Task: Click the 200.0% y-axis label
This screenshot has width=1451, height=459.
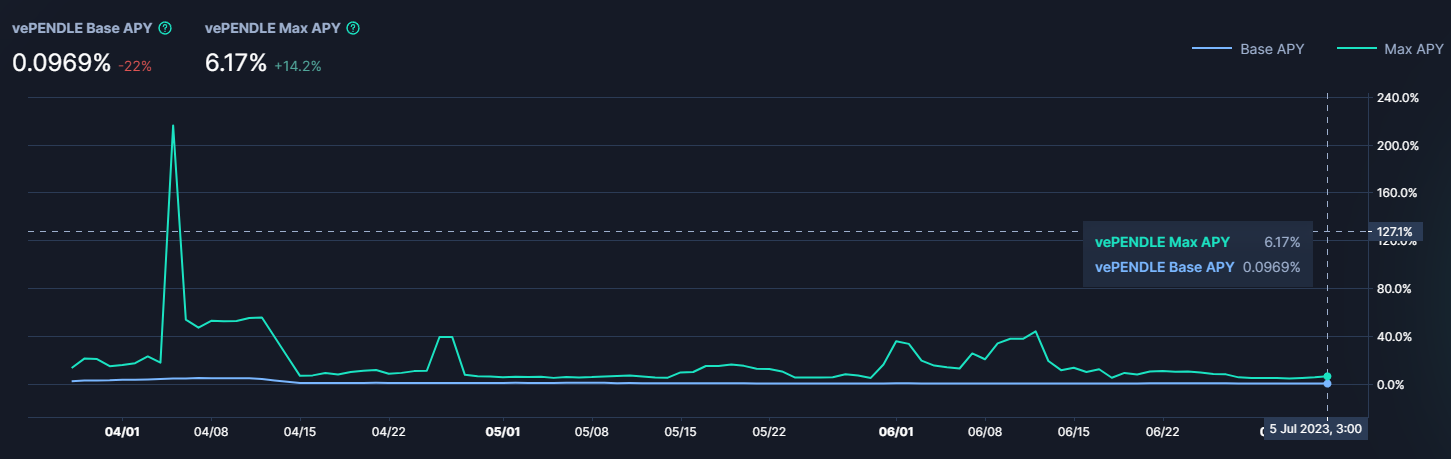Action: pyautogui.click(x=1398, y=146)
